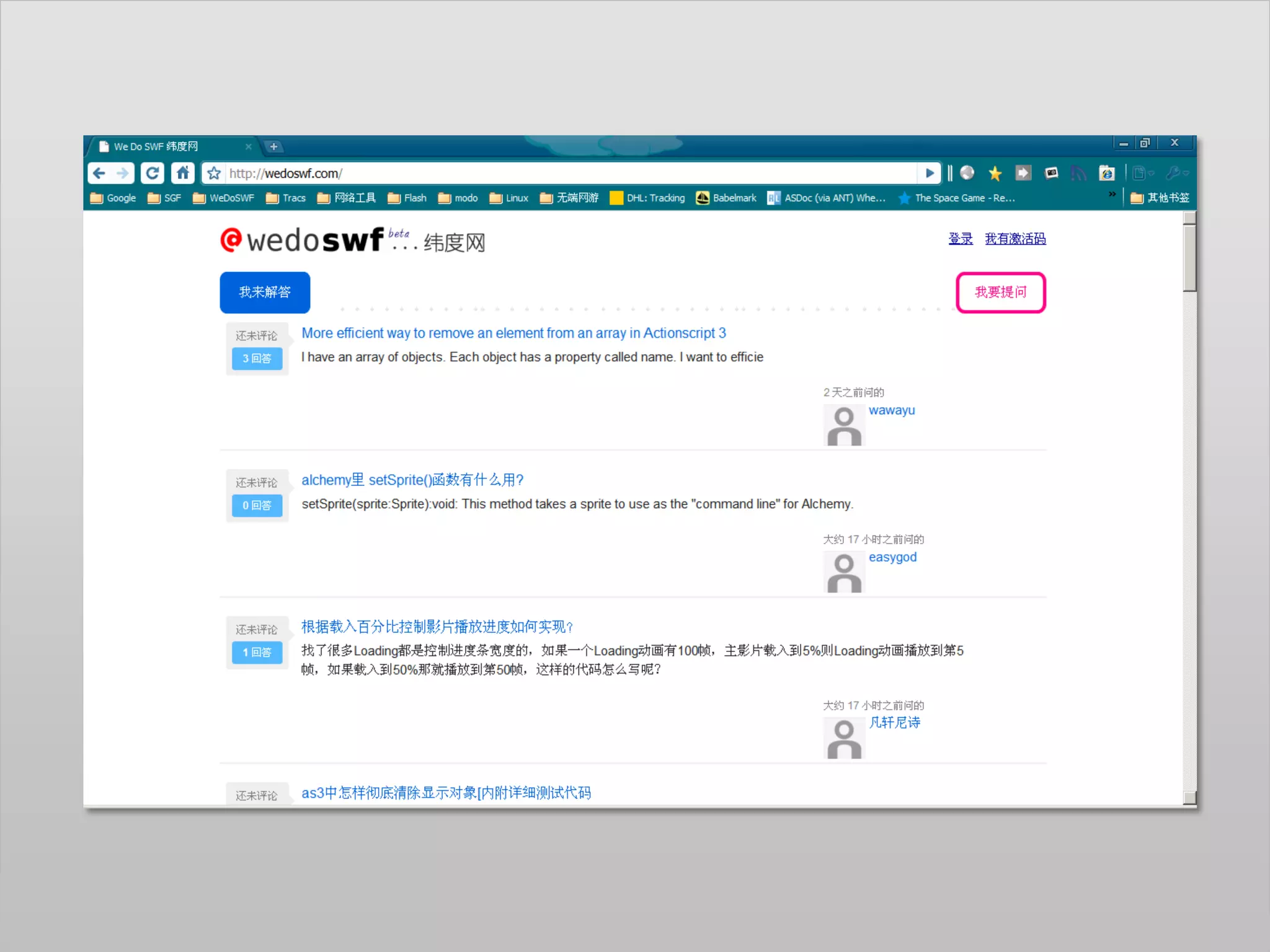Click the Go arrow in the address bar
Image resolution: width=1270 pixels, height=952 pixels.
(x=929, y=174)
